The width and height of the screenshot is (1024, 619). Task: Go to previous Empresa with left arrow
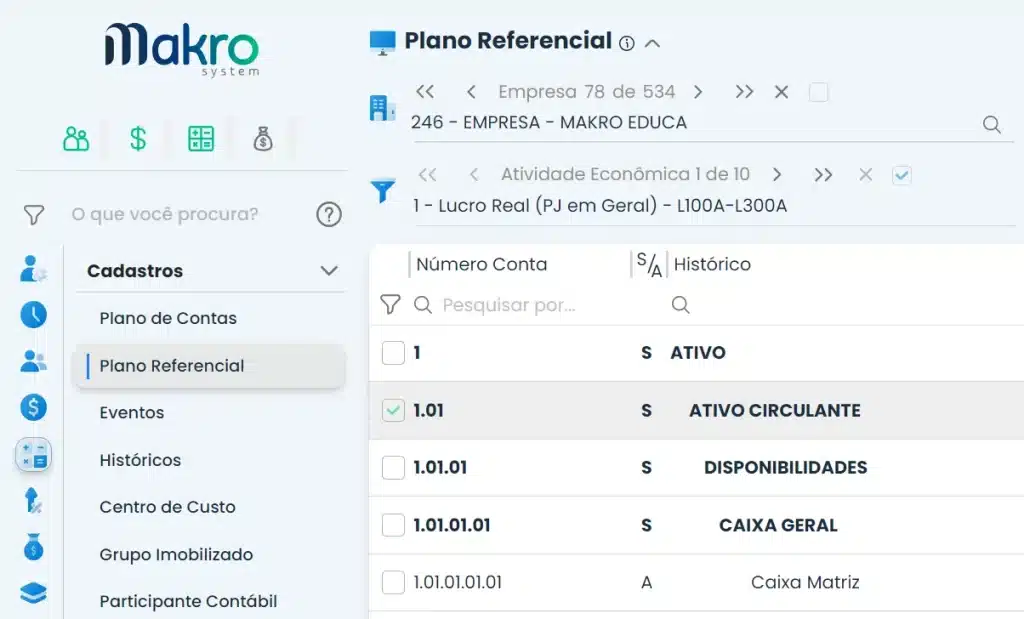click(x=471, y=91)
